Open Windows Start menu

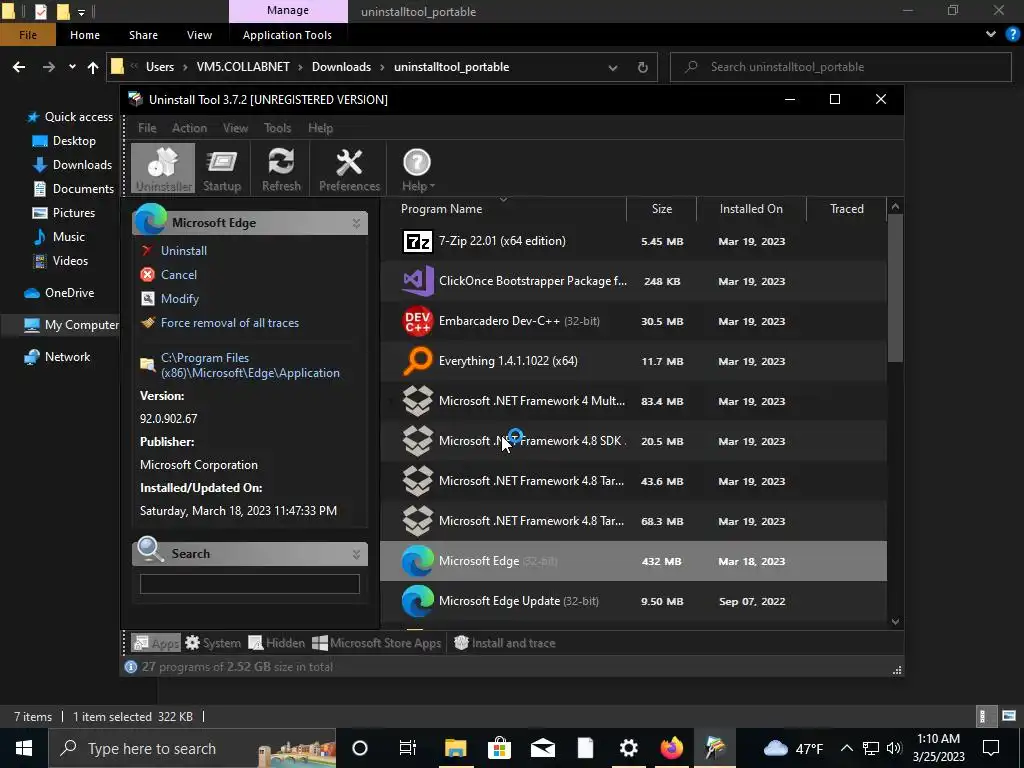coord(24,748)
